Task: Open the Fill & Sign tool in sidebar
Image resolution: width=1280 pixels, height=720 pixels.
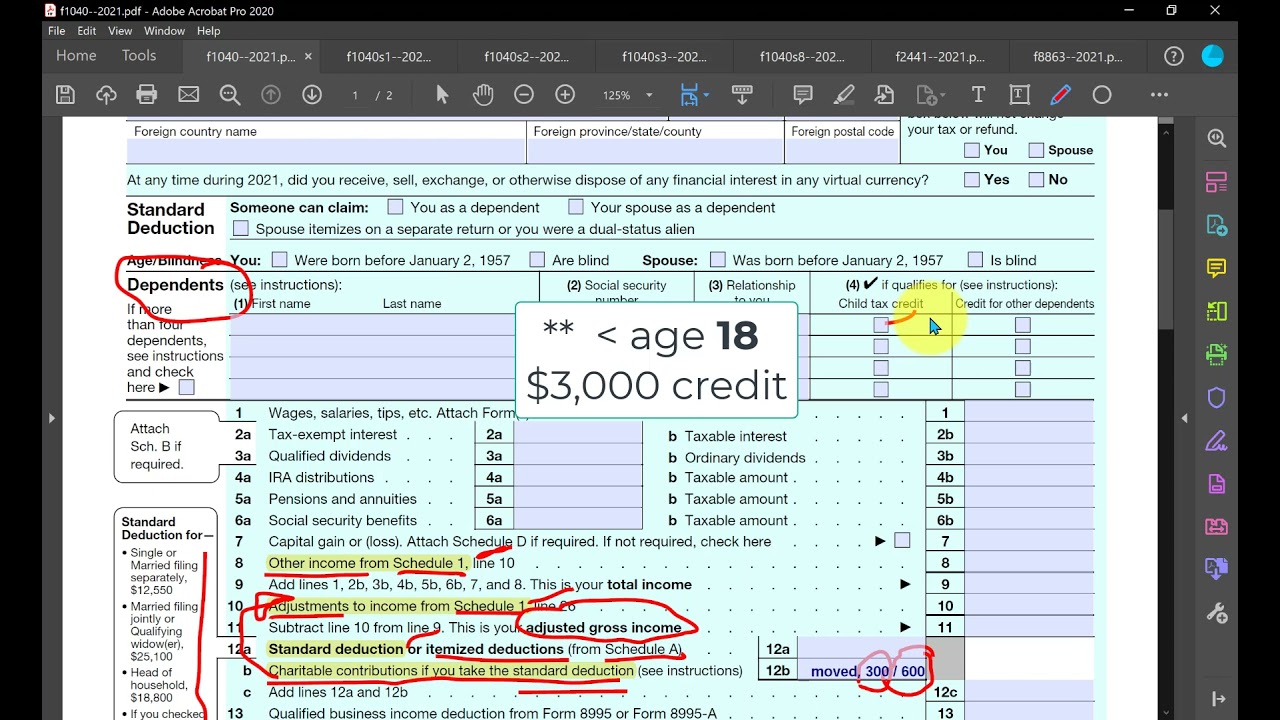Action: (x=1217, y=441)
